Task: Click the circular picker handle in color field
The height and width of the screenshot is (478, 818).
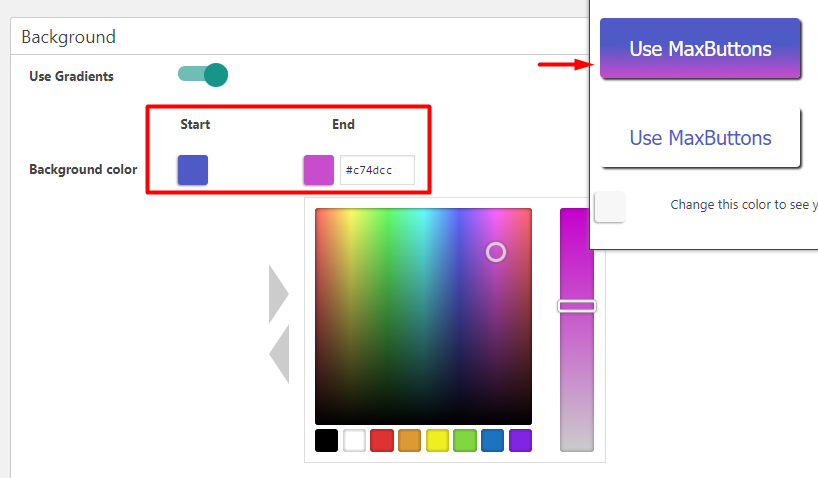Action: pos(496,252)
